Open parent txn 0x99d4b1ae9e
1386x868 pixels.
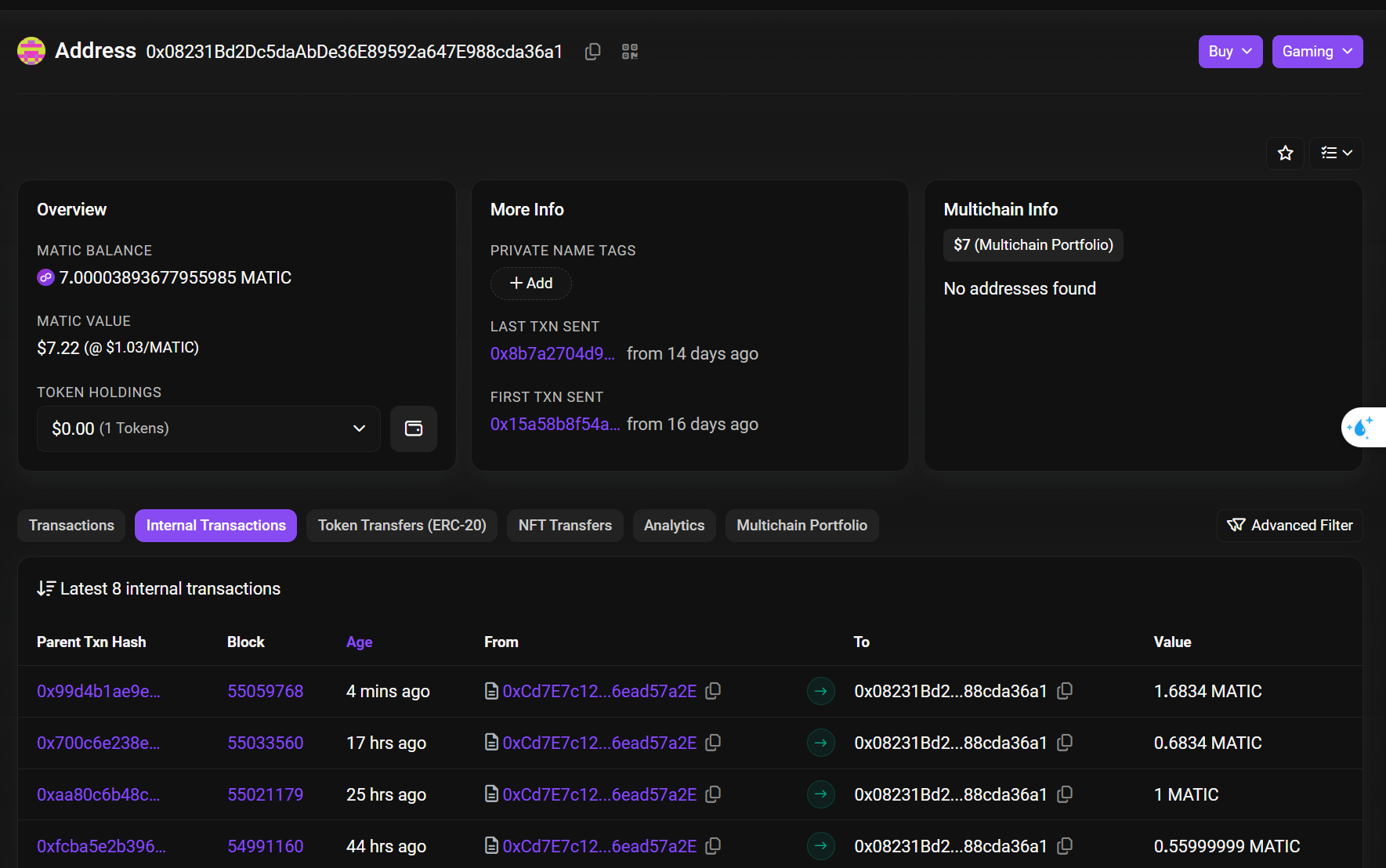click(99, 691)
